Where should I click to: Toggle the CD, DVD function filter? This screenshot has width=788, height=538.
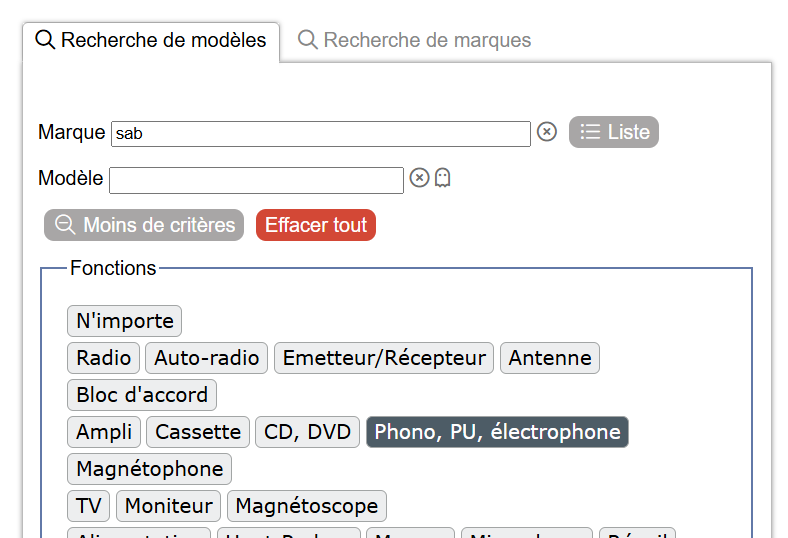click(x=308, y=432)
